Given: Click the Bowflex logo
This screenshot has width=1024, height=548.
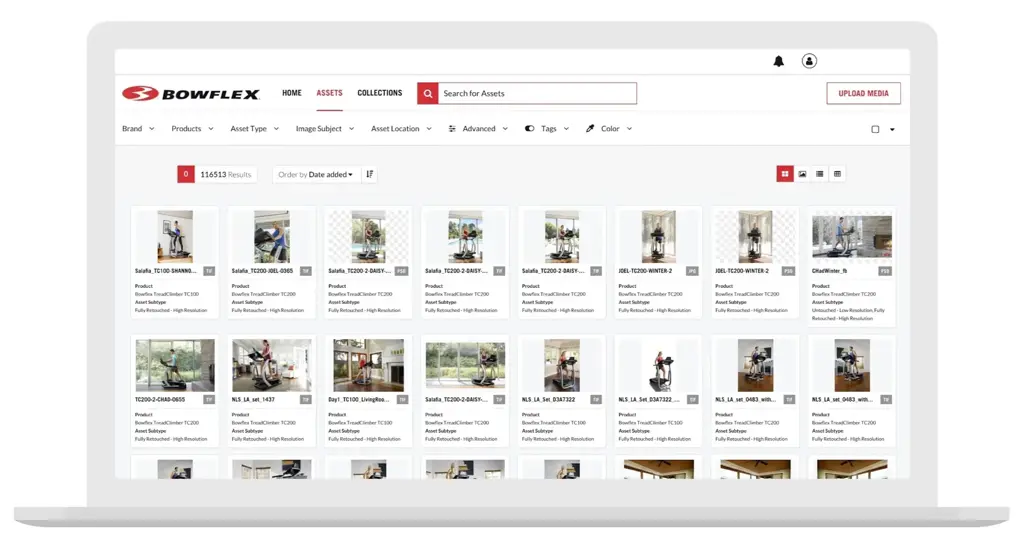Looking at the screenshot, I should [x=191, y=94].
